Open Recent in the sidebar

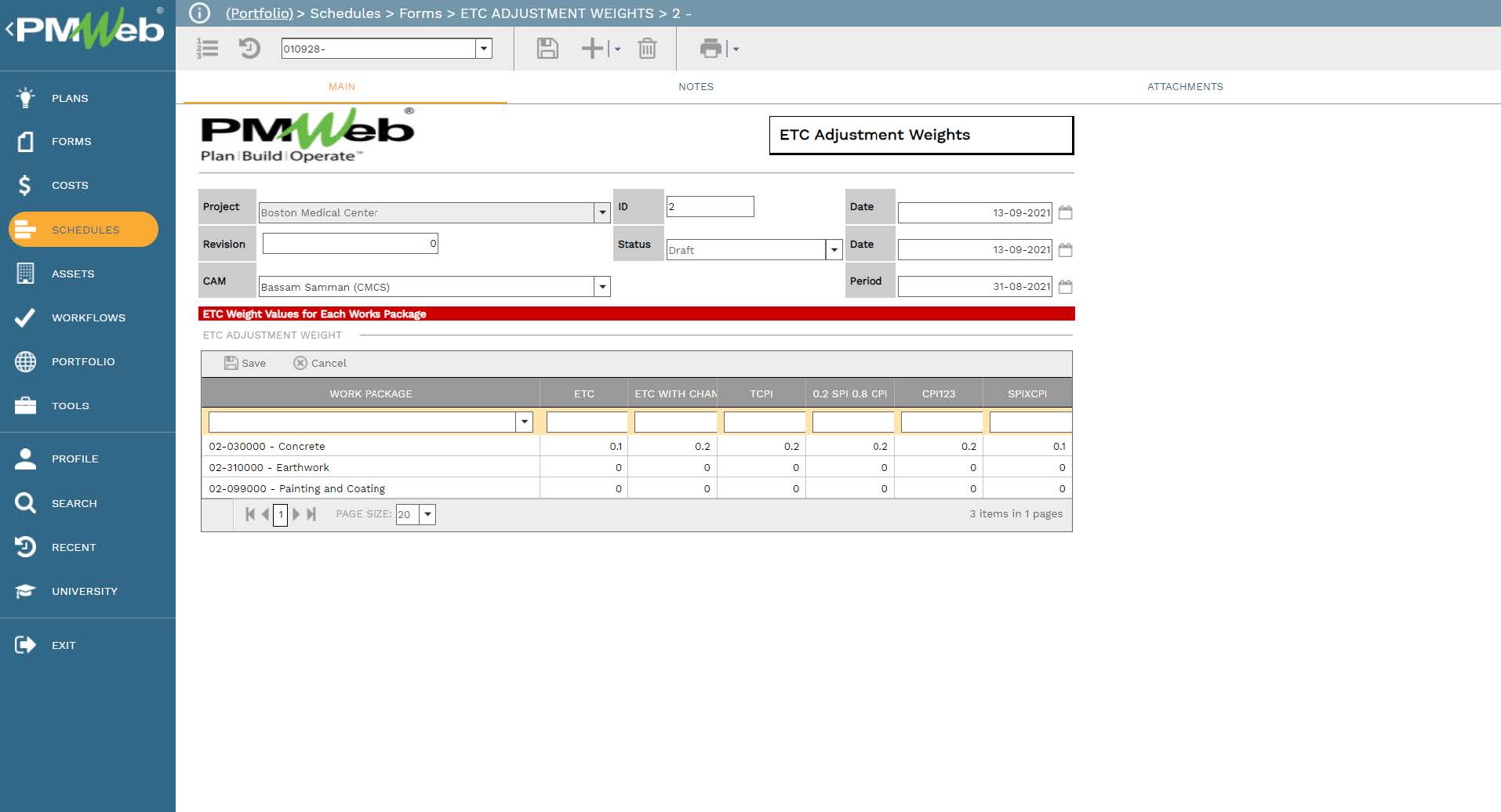click(x=55, y=547)
